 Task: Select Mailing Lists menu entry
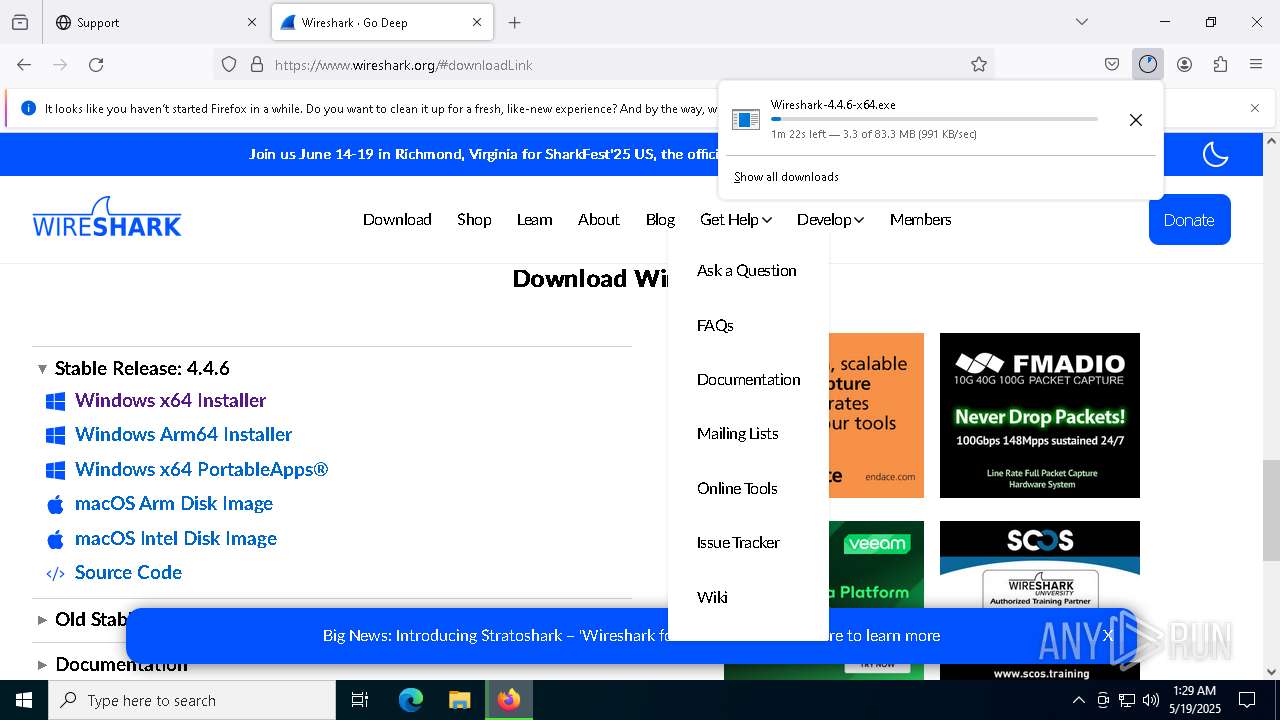[737, 433]
